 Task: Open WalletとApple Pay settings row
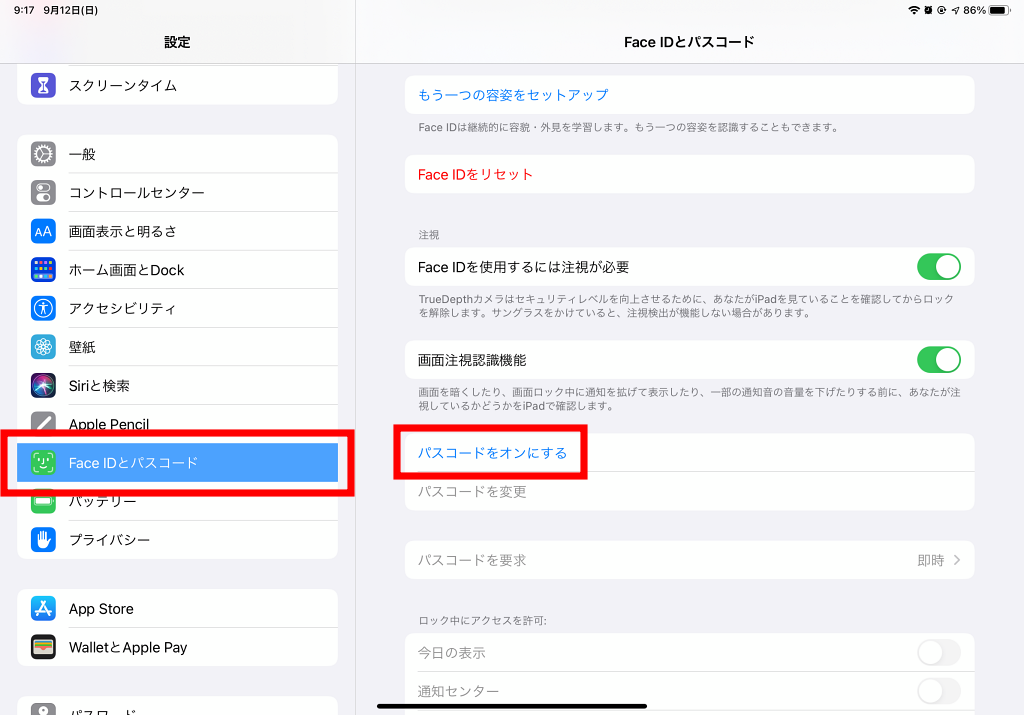pyautogui.click(x=178, y=647)
